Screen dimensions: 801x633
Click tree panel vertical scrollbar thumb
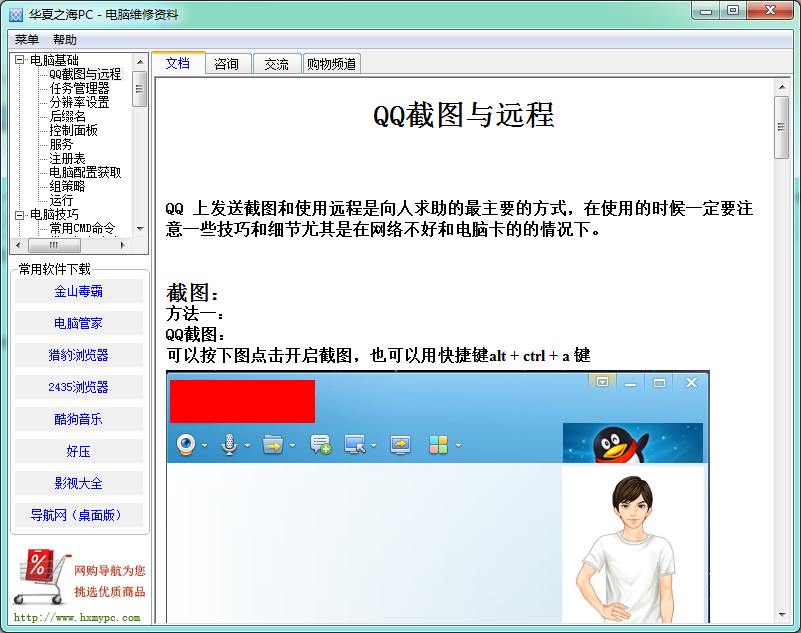click(x=140, y=89)
